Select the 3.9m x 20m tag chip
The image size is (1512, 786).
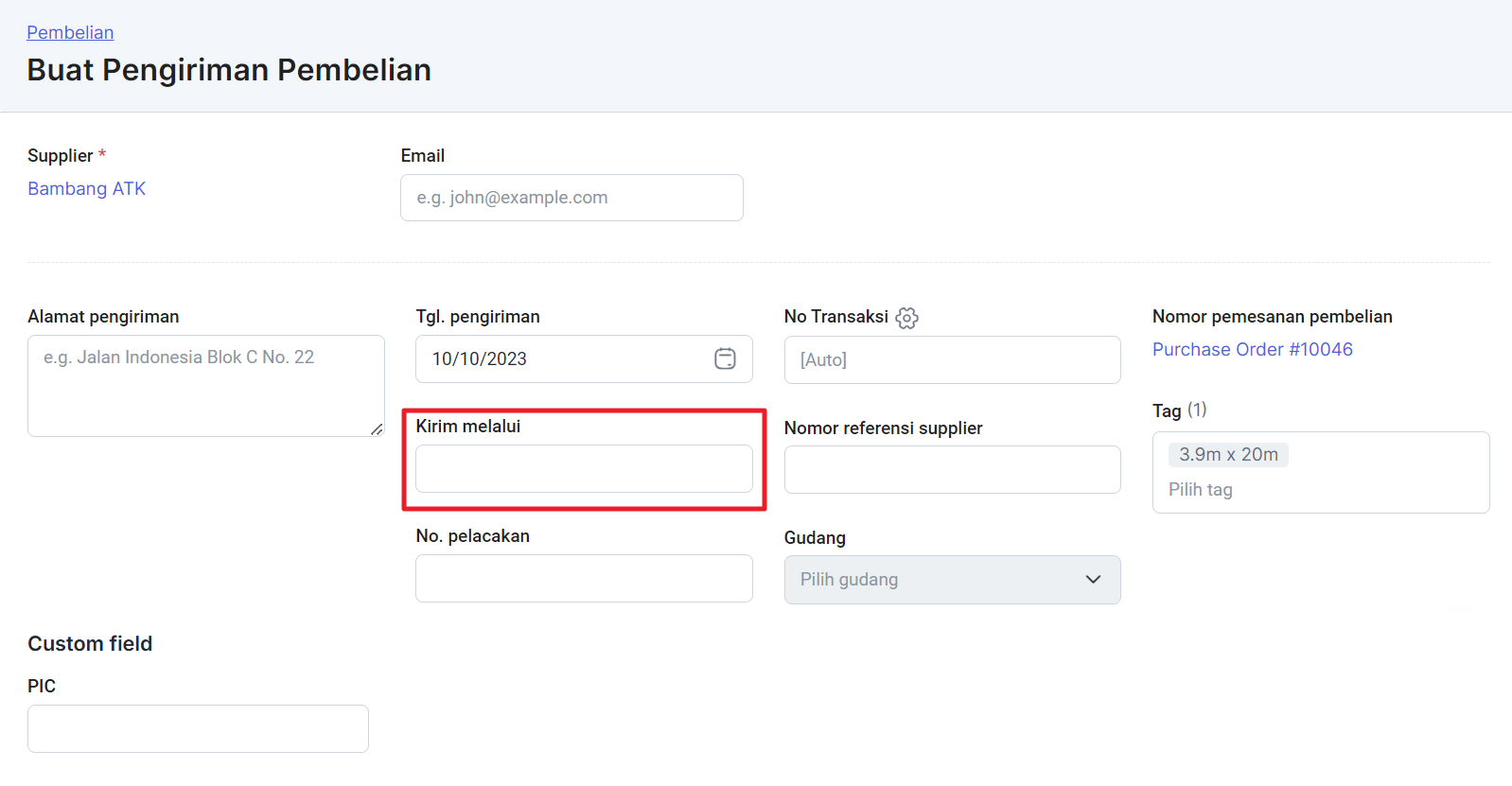(x=1227, y=455)
